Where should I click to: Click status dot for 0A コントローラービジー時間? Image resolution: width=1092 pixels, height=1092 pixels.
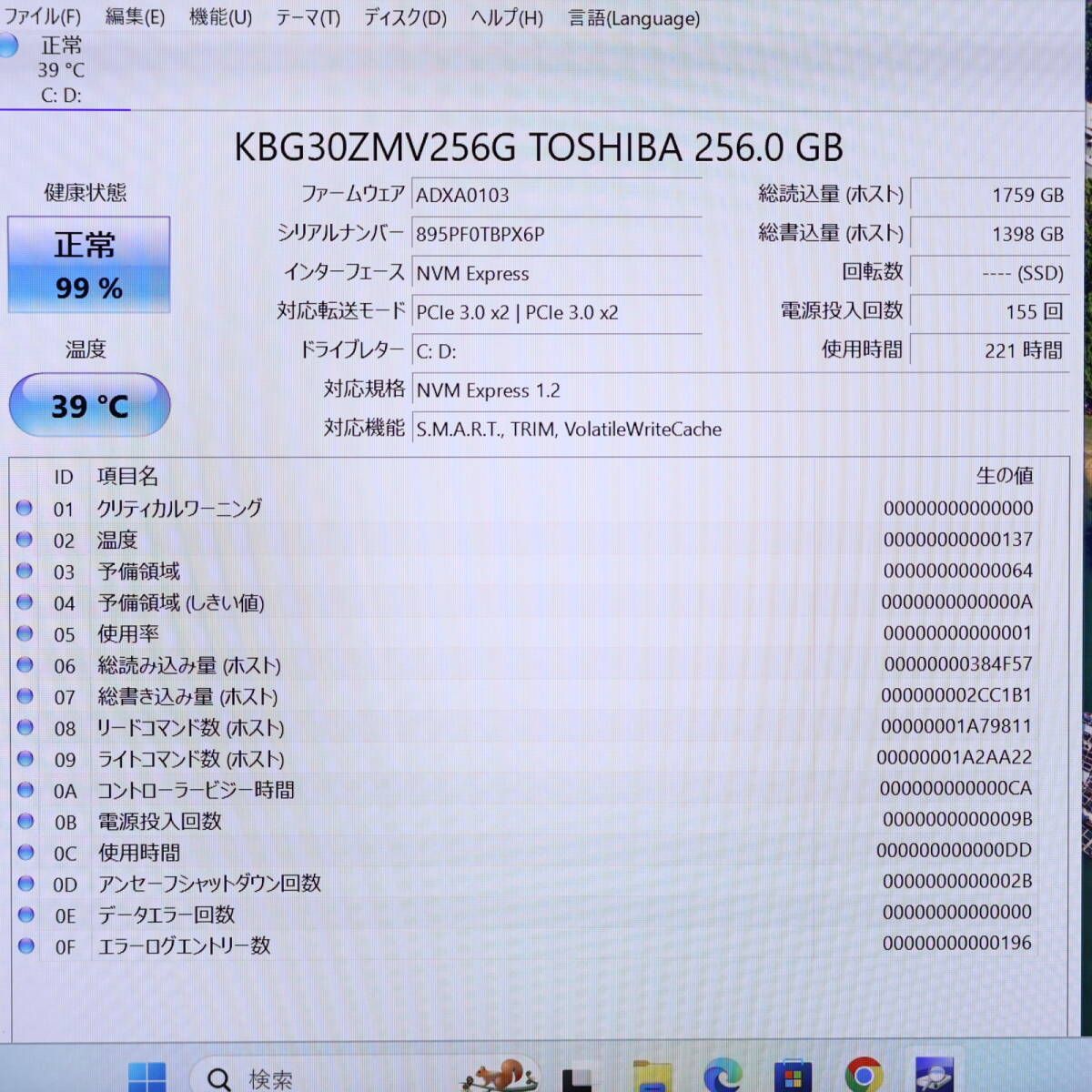25,790
